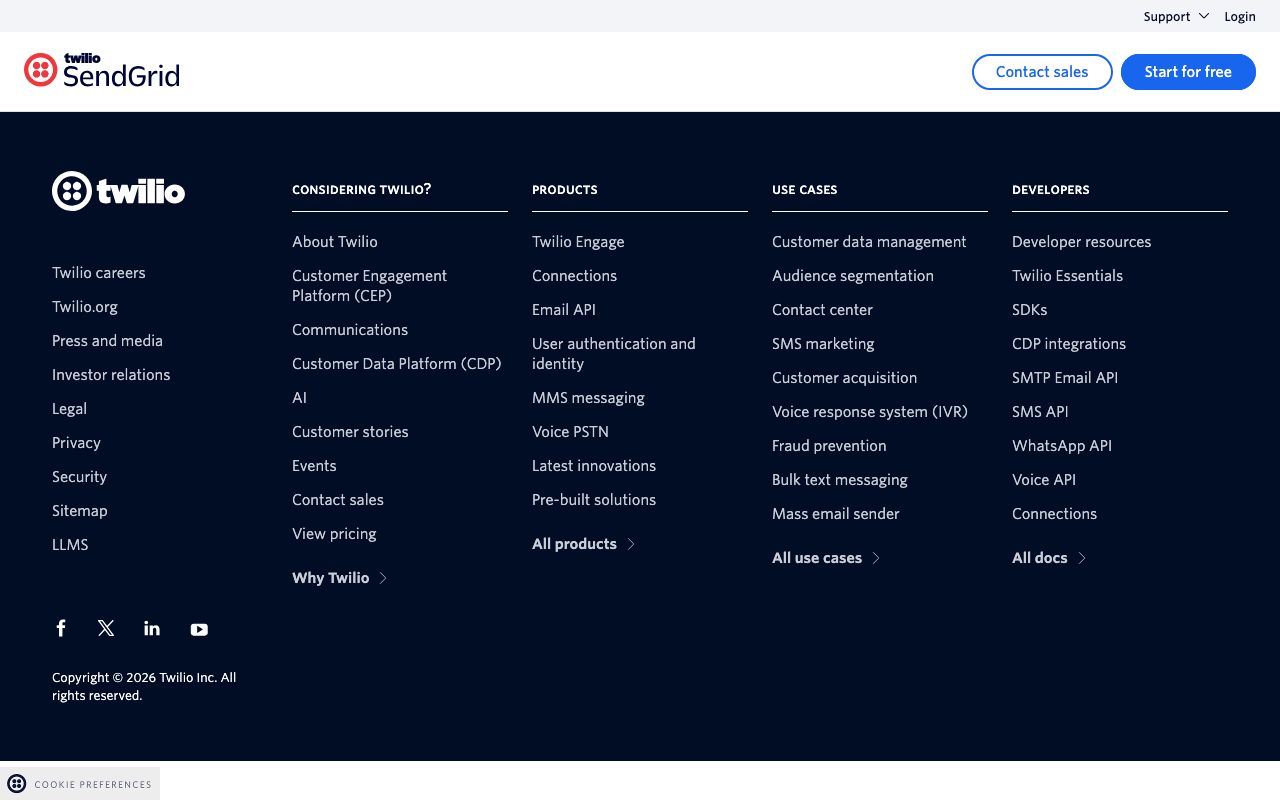1280x800 pixels.
Task: Open Customer Data Platform (CDP) link
Action: coord(397,364)
